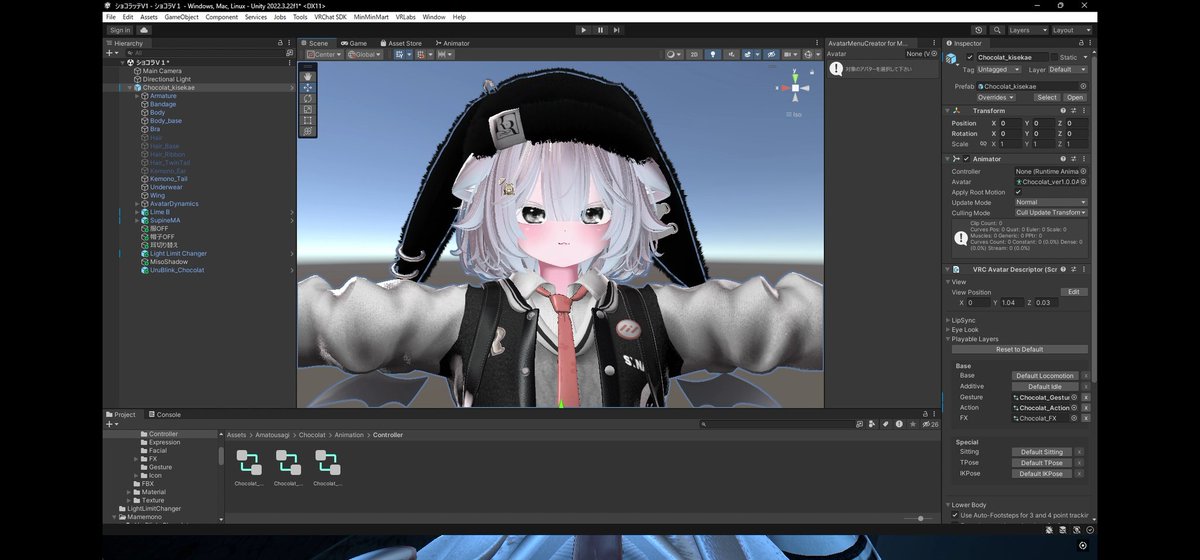1200x560 pixels.
Task: Select the Rotate tool in Scene overlay
Action: (x=308, y=98)
